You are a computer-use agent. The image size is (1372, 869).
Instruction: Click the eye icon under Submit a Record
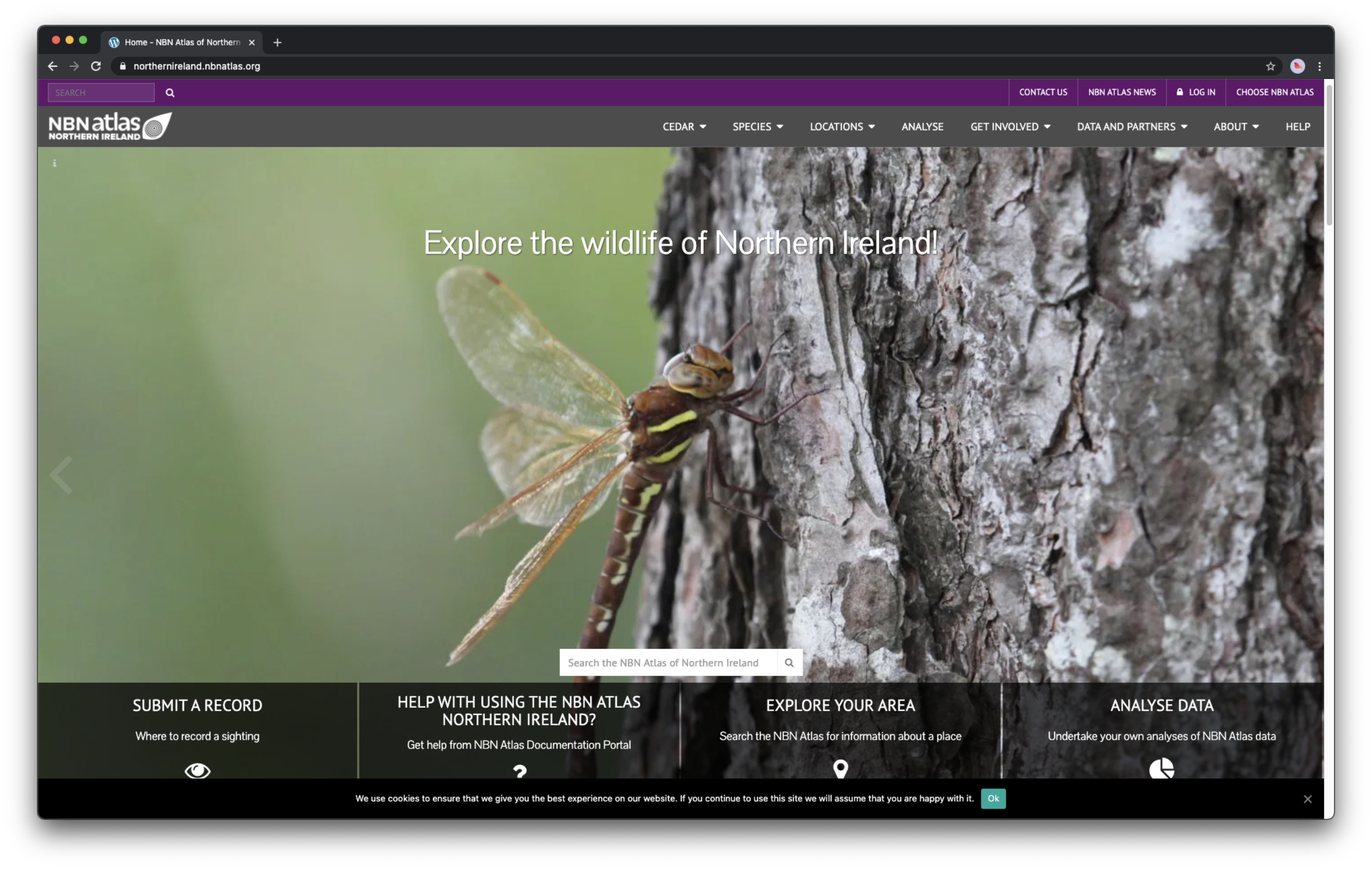(198, 770)
